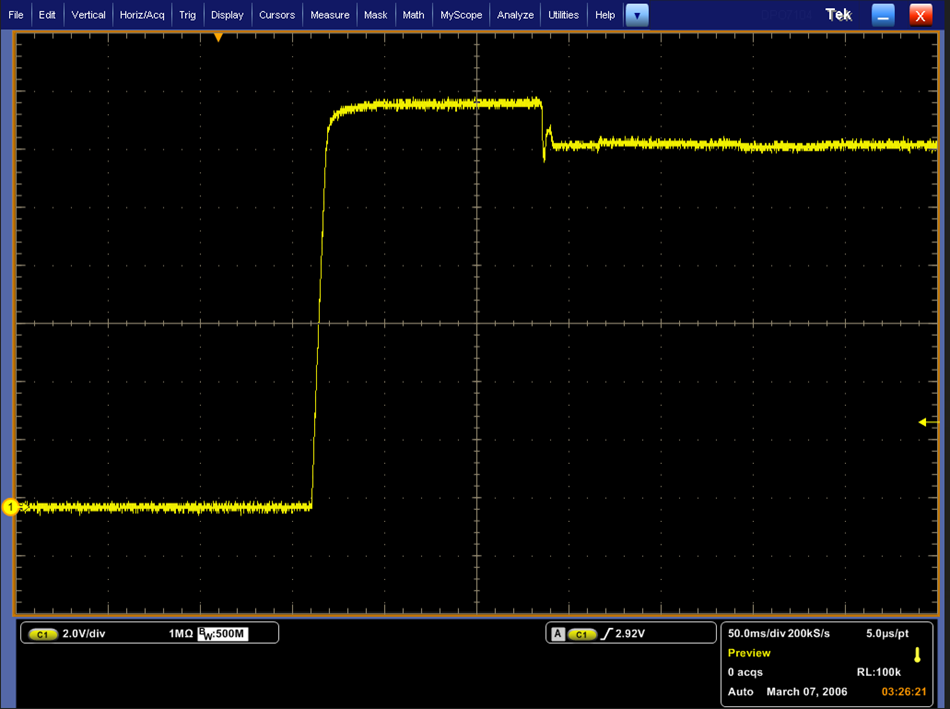Click the C1 channel badge near 2.0V/div
The image size is (950, 709).
42,634
